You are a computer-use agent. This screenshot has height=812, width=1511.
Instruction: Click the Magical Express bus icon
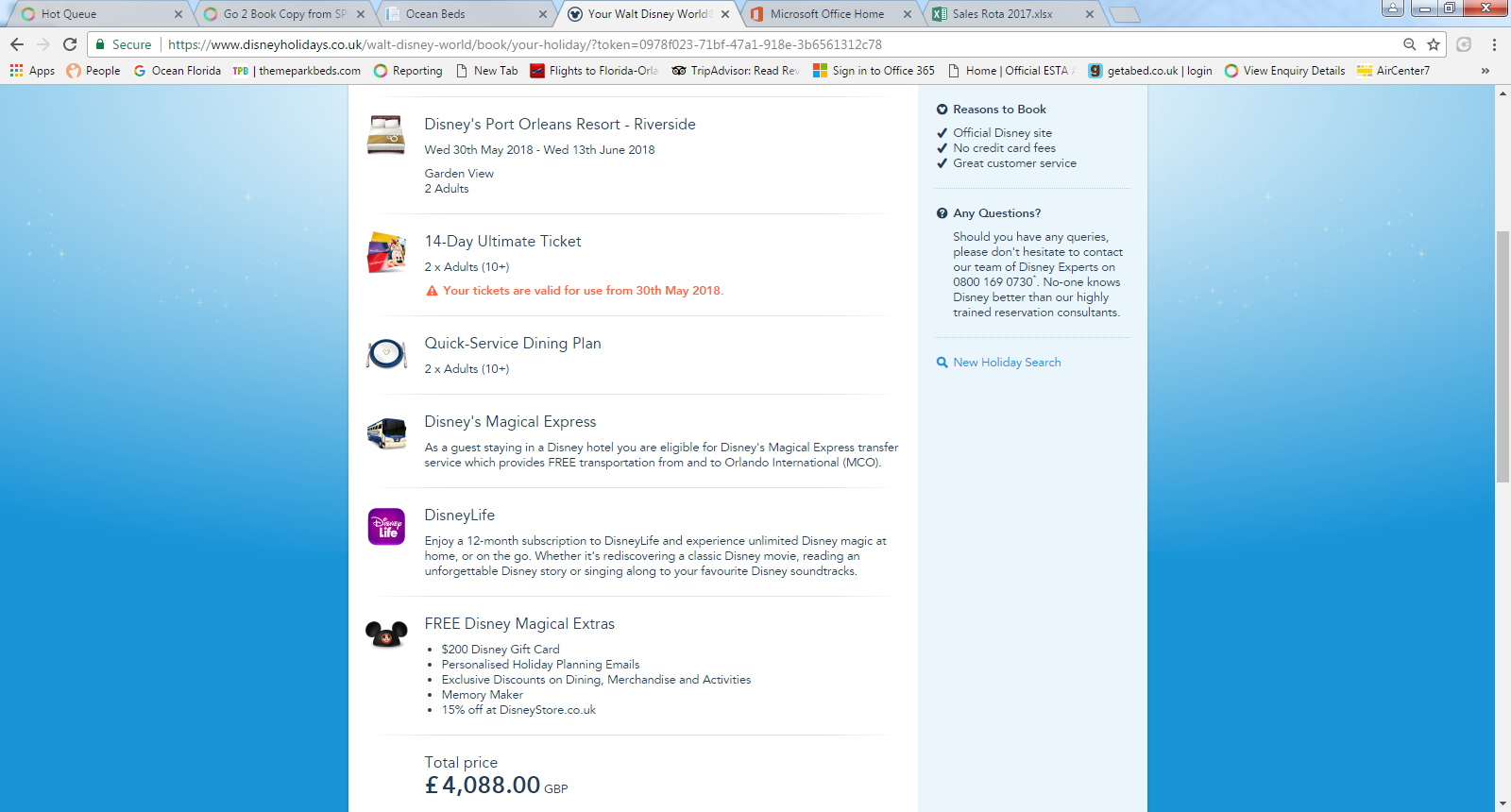coord(386,433)
